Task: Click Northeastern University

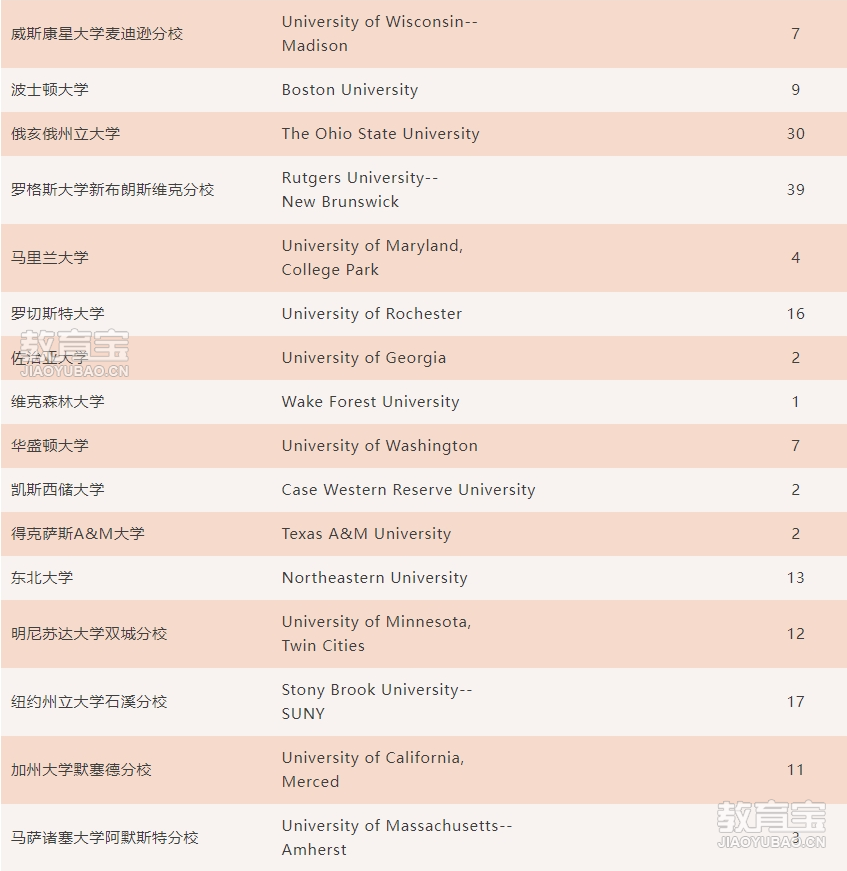Action: (374, 577)
